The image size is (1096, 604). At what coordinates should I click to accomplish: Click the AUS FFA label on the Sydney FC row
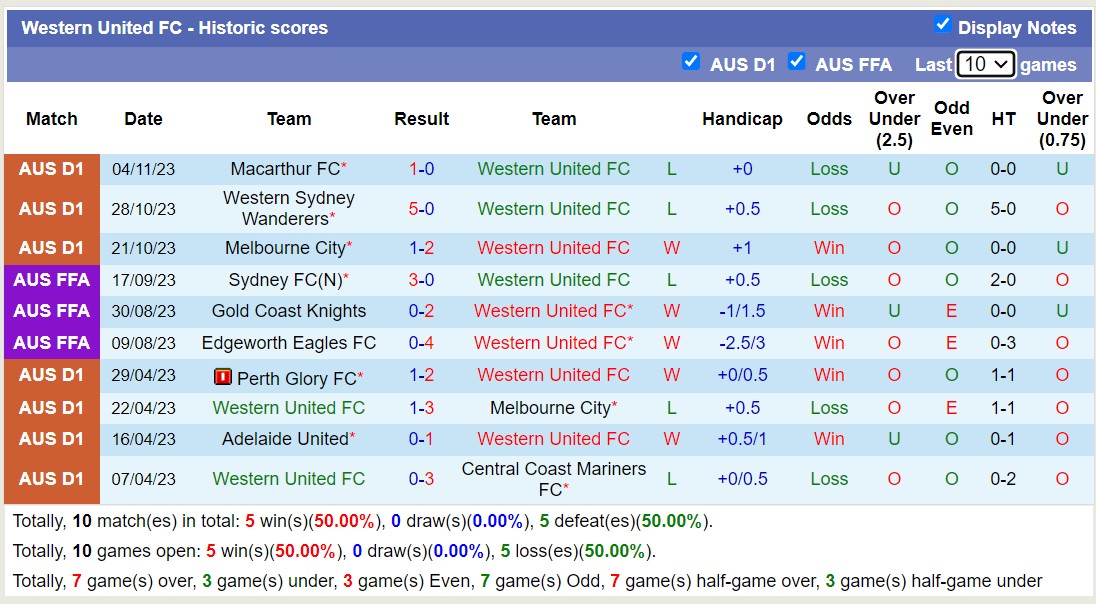[x=51, y=280]
